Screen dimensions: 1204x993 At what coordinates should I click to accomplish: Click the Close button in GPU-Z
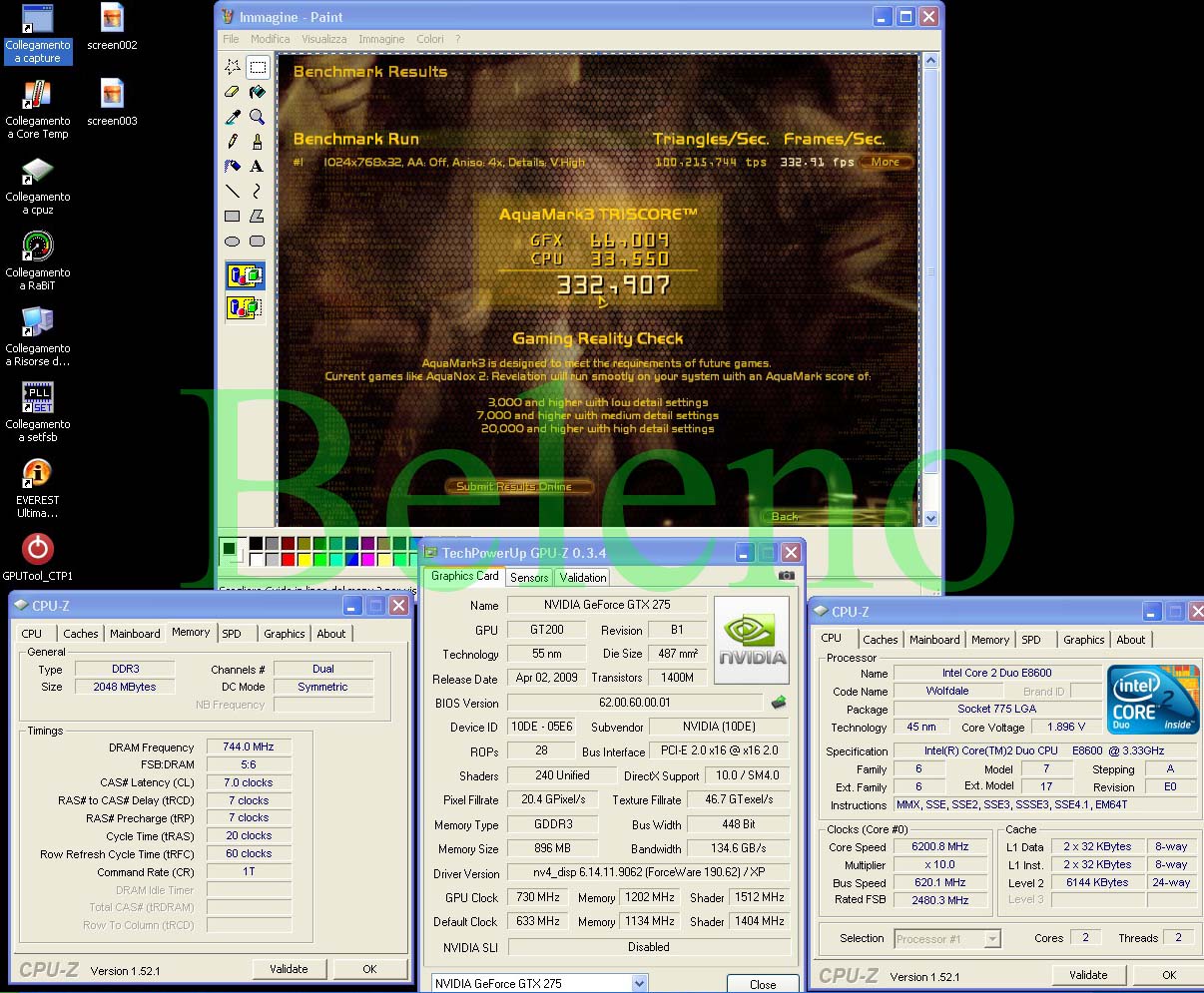[x=763, y=984]
